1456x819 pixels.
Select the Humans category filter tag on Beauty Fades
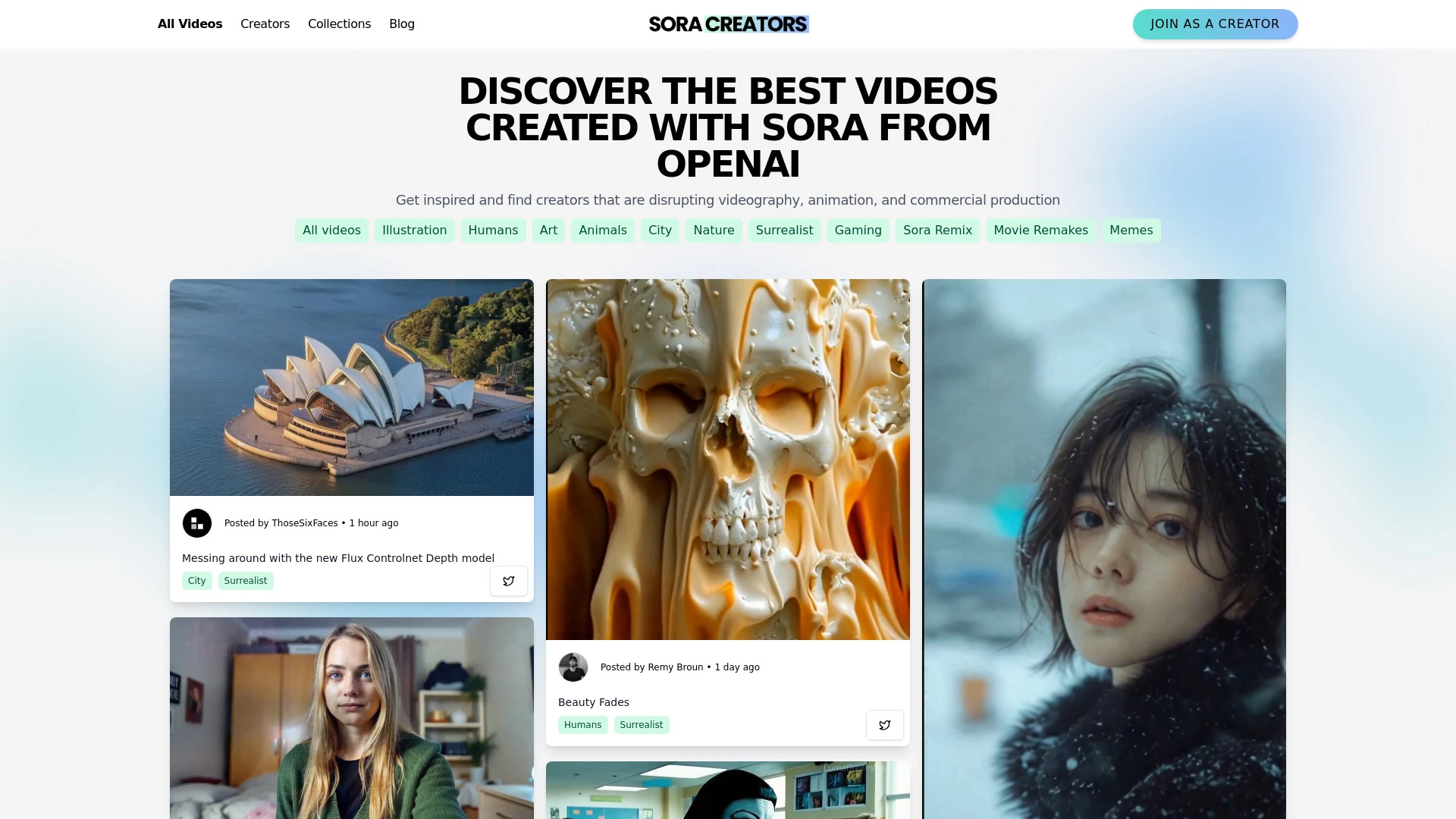pyautogui.click(x=582, y=724)
